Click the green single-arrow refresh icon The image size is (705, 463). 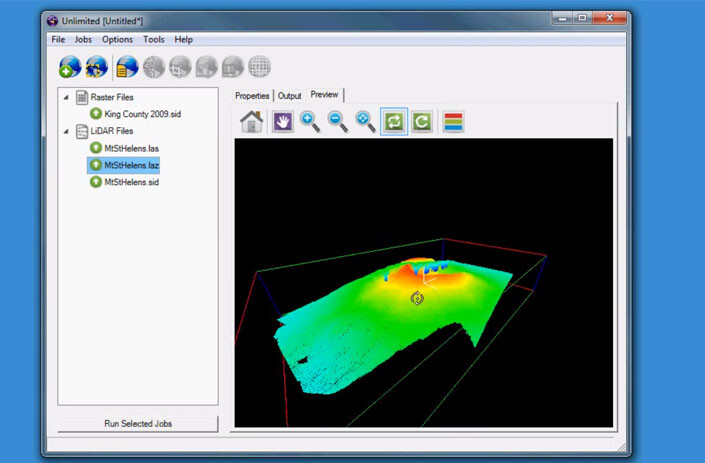(422, 121)
